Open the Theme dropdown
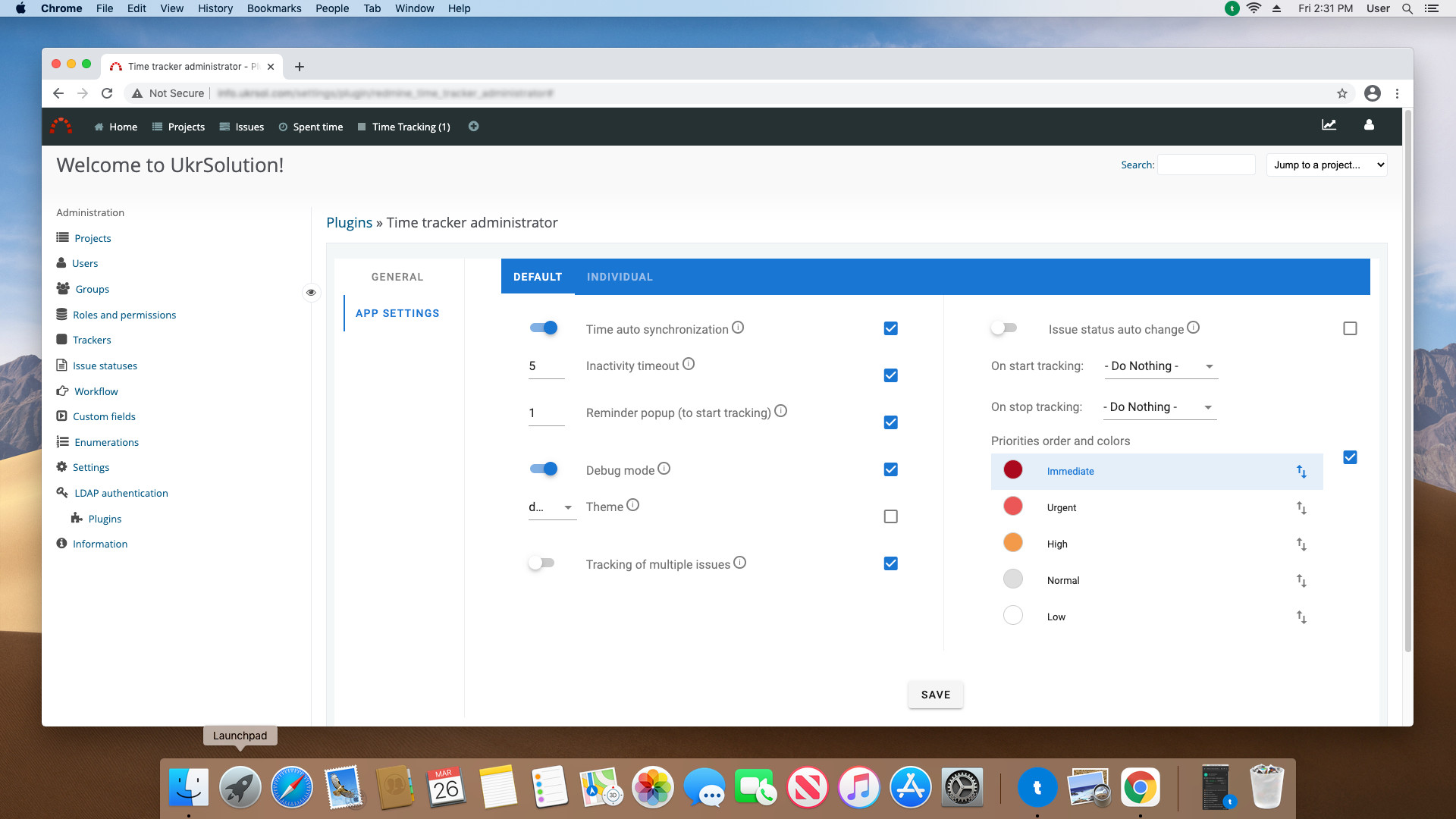 [551, 507]
